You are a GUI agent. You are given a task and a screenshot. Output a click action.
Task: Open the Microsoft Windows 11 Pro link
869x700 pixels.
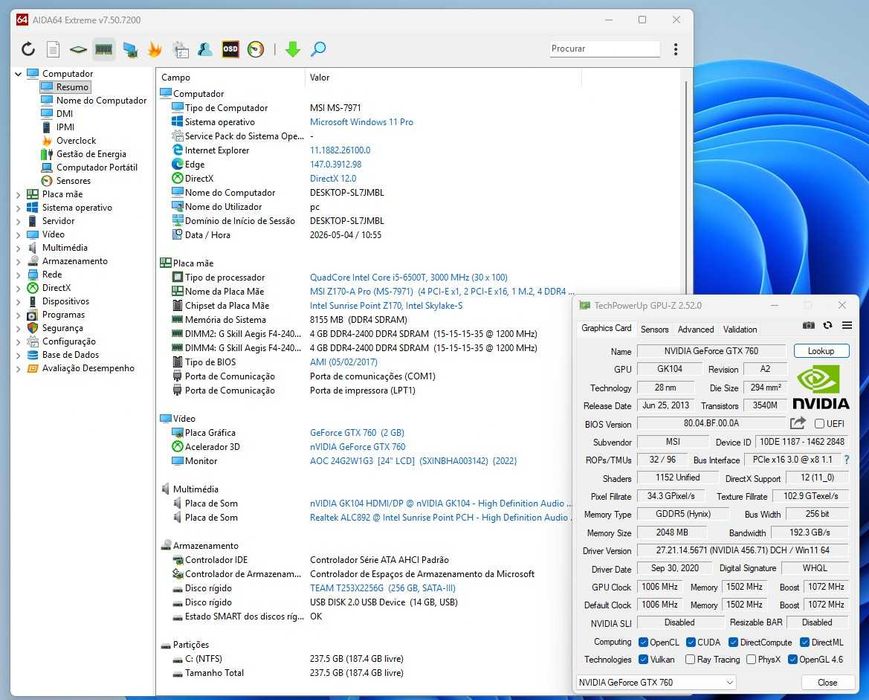click(361, 122)
